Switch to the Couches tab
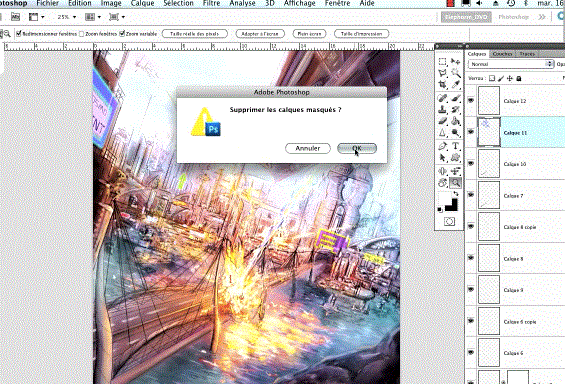The height and width of the screenshot is (384, 565). click(502, 54)
